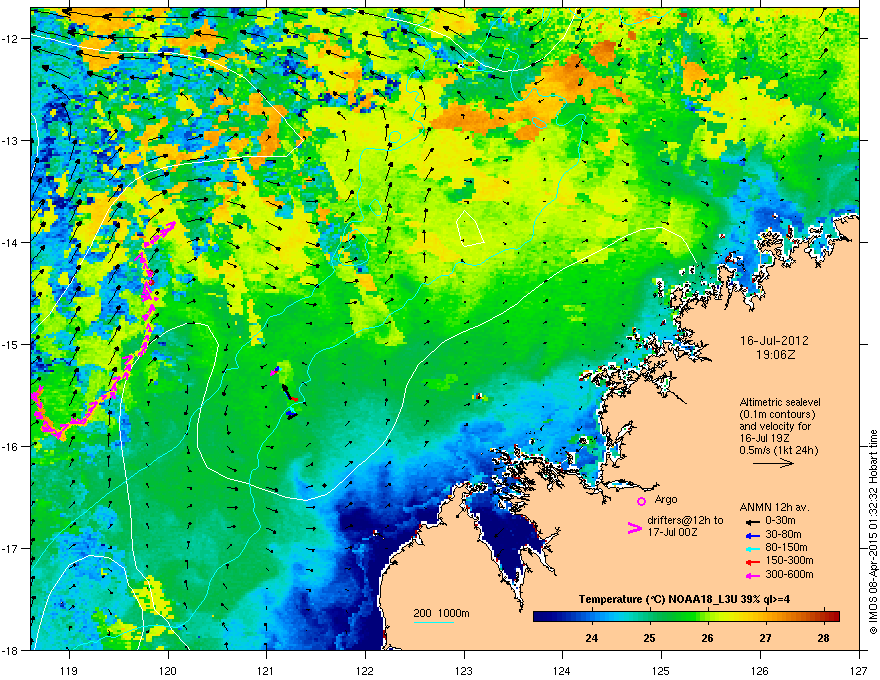Click the latitude axis label '-18'
The height and width of the screenshot is (680, 880).
[x=11, y=650]
